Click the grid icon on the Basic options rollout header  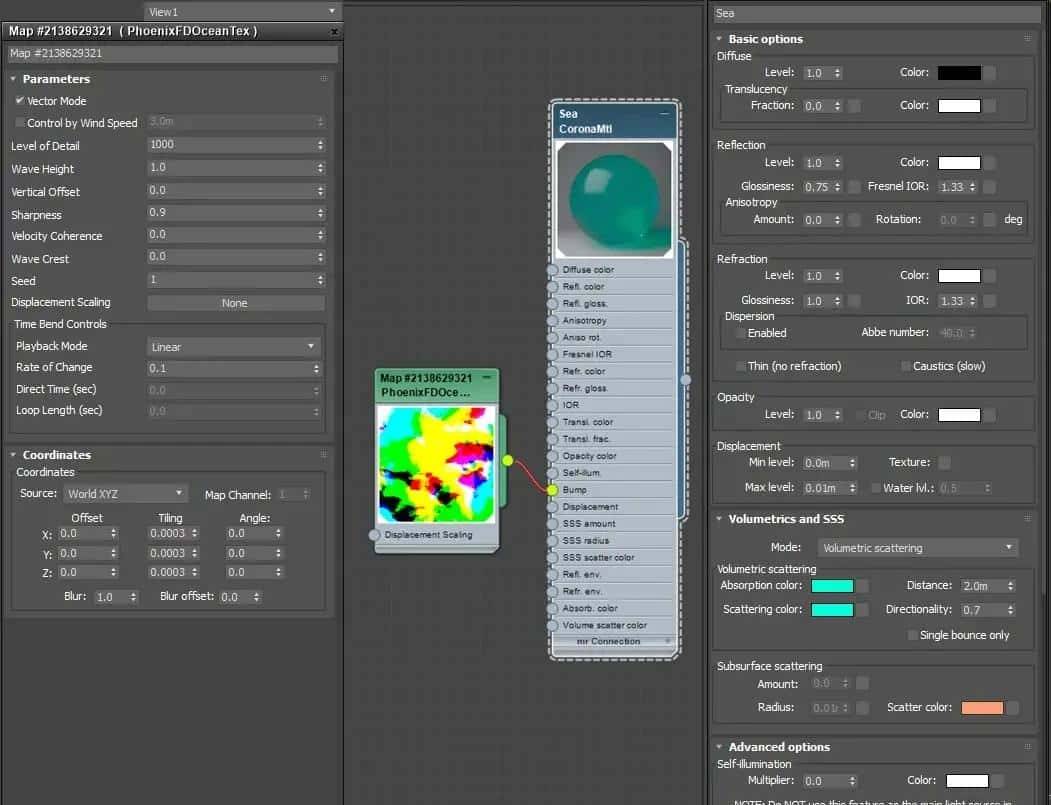pyautogui.click(x=1029, y=39)
